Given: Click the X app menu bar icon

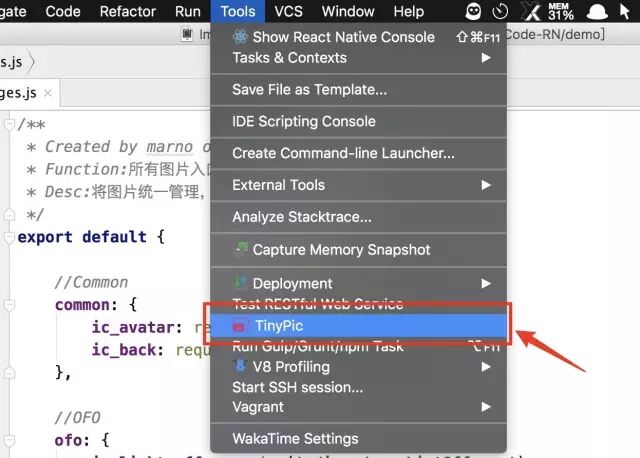Looking at the screenshot, I should coord(531,11).
